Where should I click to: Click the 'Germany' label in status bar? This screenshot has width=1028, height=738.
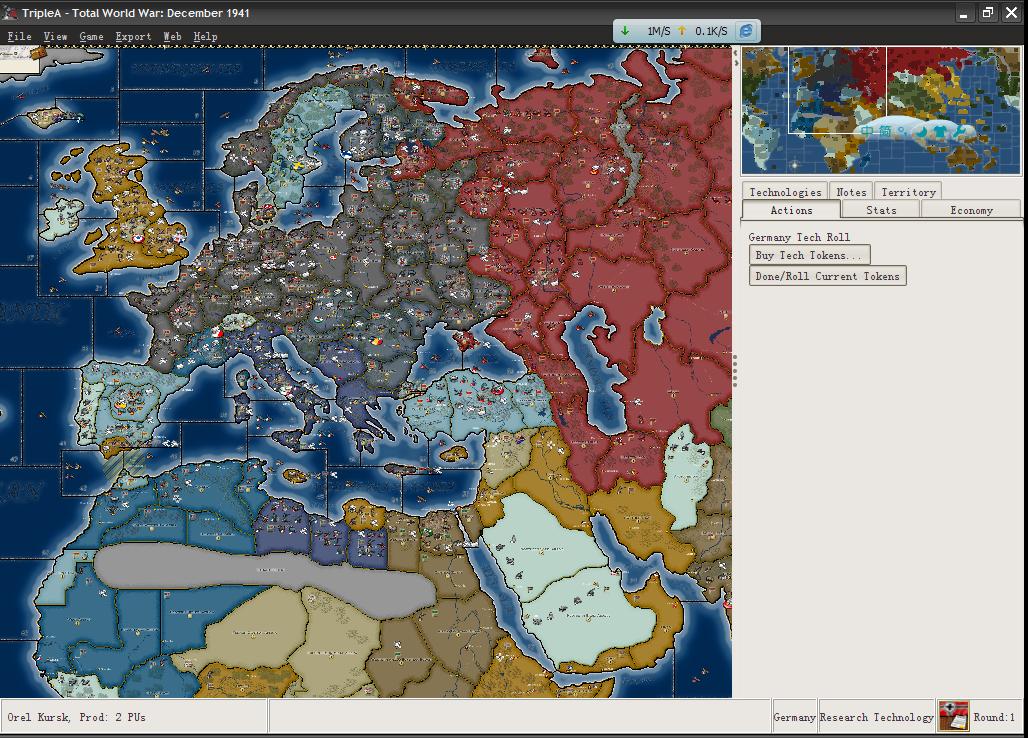click(x=795, y=717)
